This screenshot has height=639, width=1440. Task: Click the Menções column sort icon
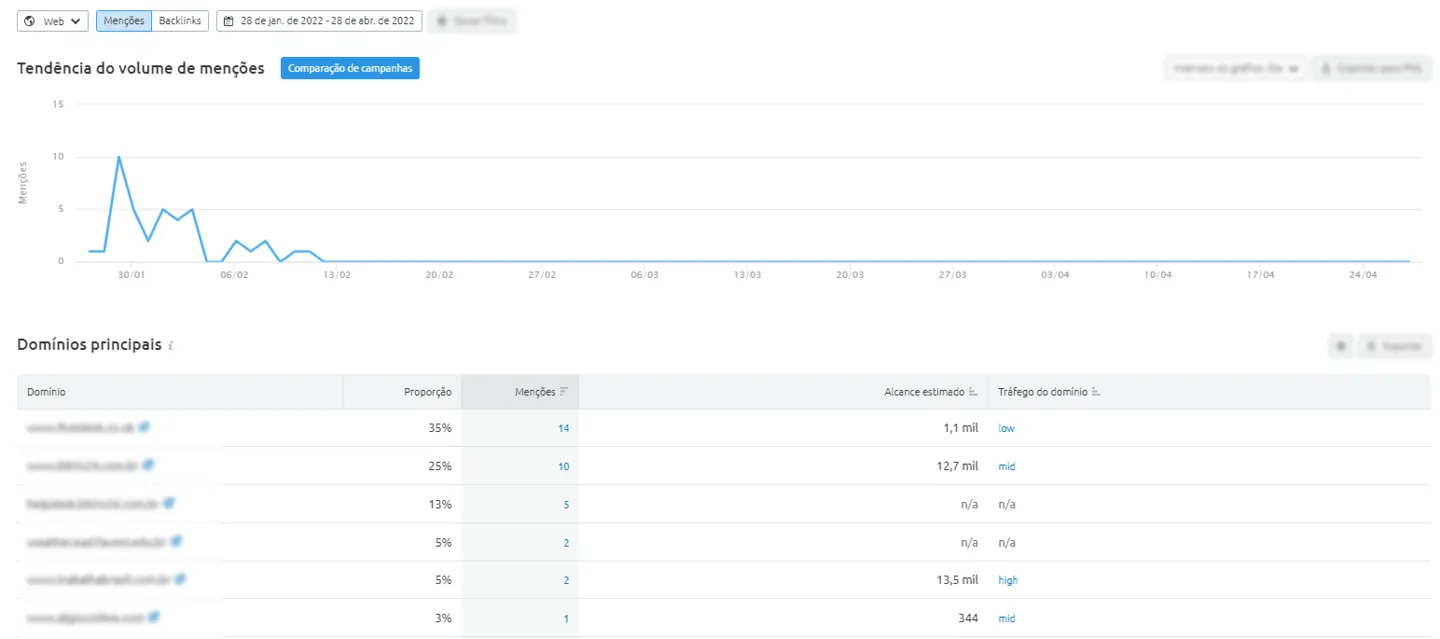pos(564,392)
